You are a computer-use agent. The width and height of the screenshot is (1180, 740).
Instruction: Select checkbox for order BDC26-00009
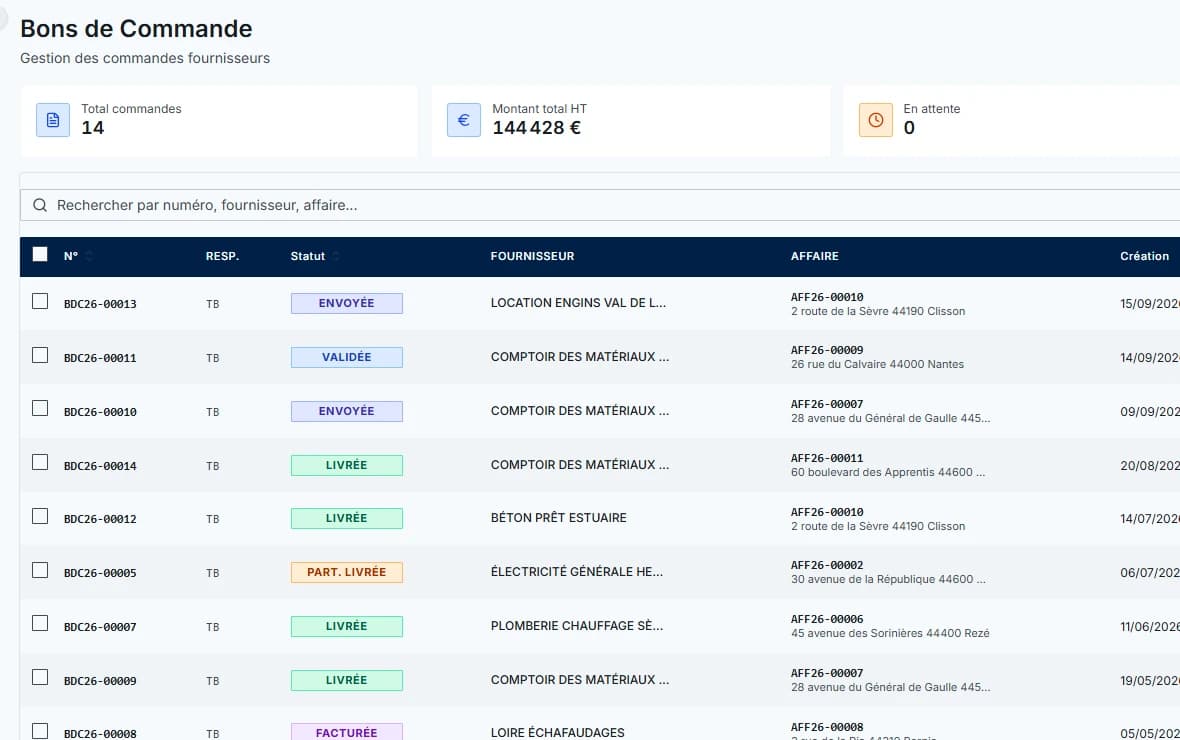tap(40, 678)
